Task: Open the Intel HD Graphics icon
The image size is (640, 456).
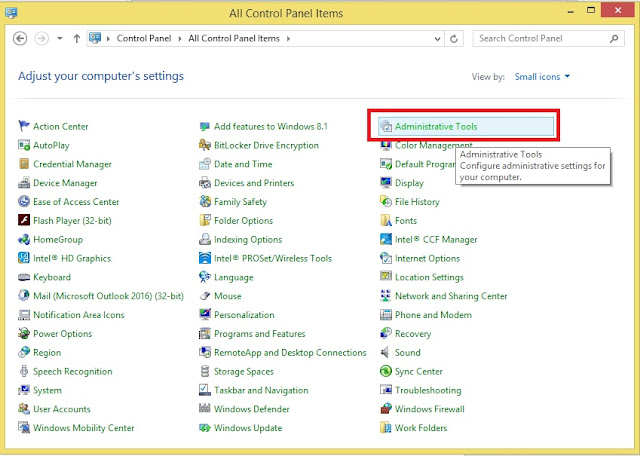Action: [x=24, y=258]
